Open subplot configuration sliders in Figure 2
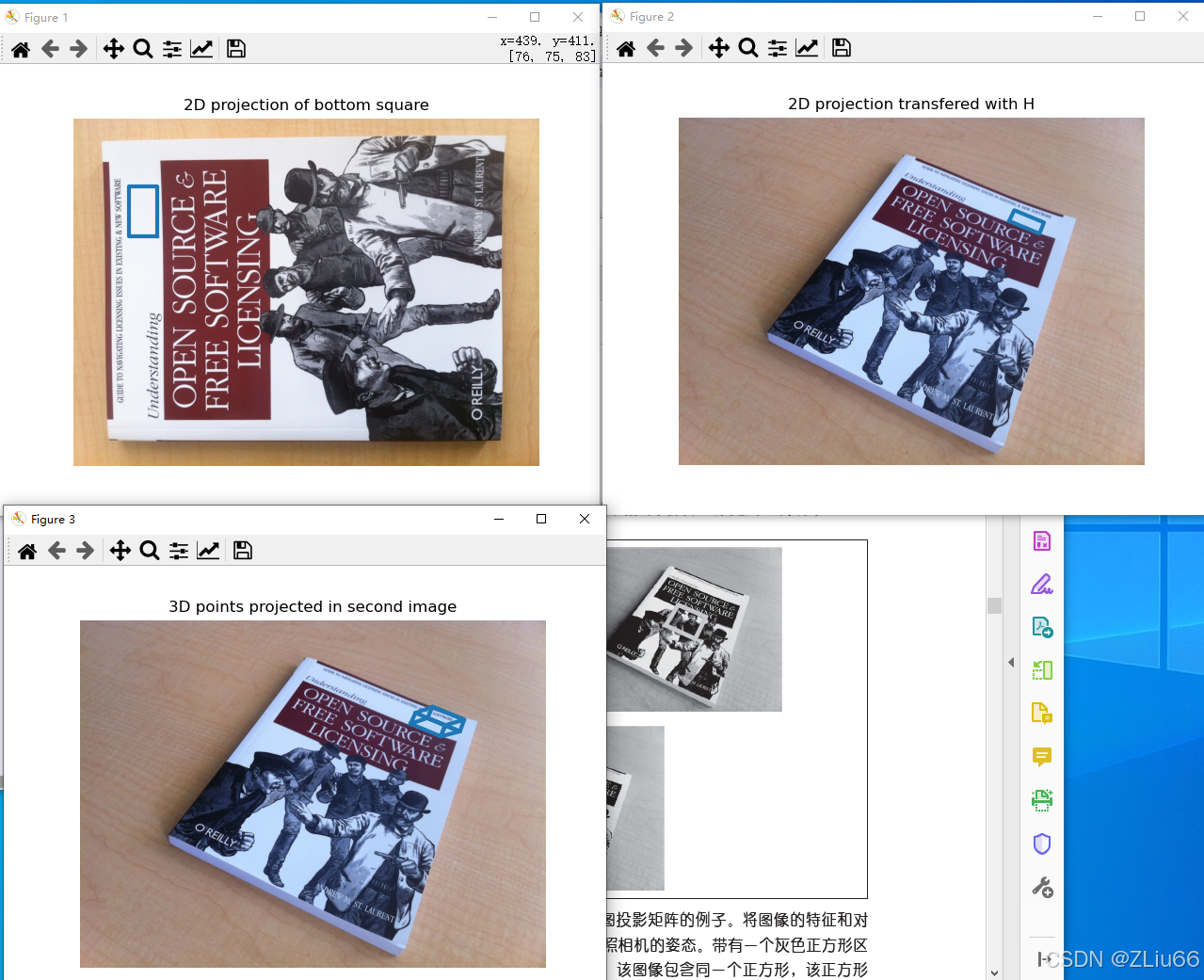The width and height of the screenshot is (1204, 980). pyautogui.click(x=778, y=48)
